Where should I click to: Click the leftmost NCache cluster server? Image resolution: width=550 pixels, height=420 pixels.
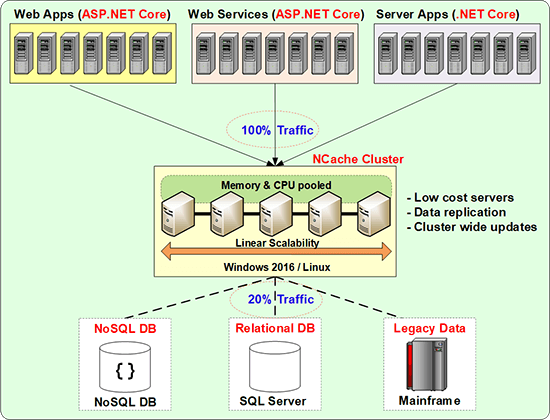178,214
